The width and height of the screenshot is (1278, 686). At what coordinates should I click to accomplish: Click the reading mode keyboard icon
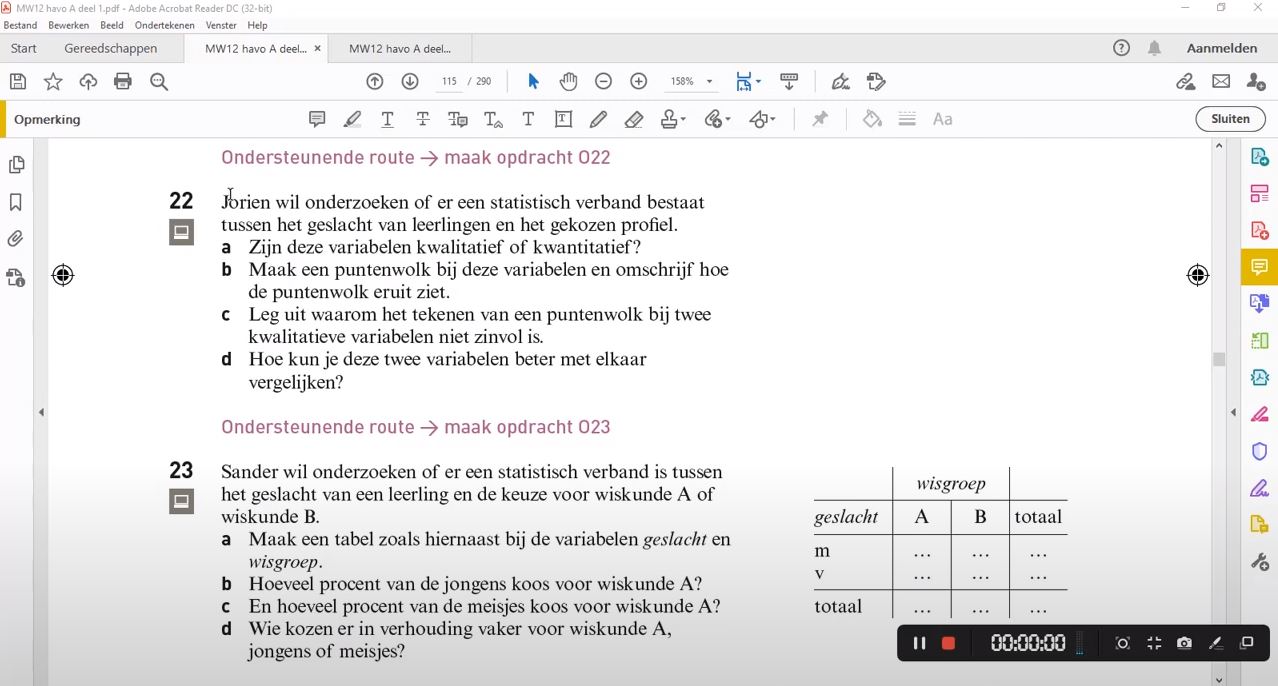click(x=789, y=82)
